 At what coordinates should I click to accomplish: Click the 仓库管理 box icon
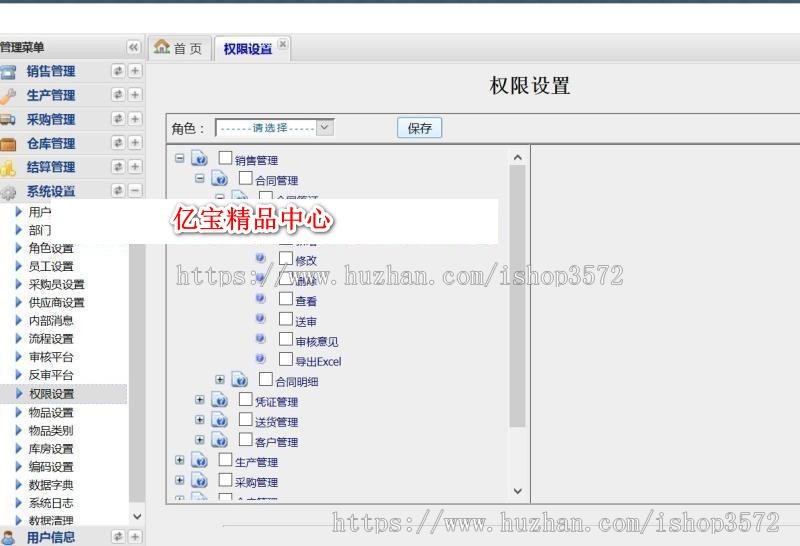click(8, 144)
